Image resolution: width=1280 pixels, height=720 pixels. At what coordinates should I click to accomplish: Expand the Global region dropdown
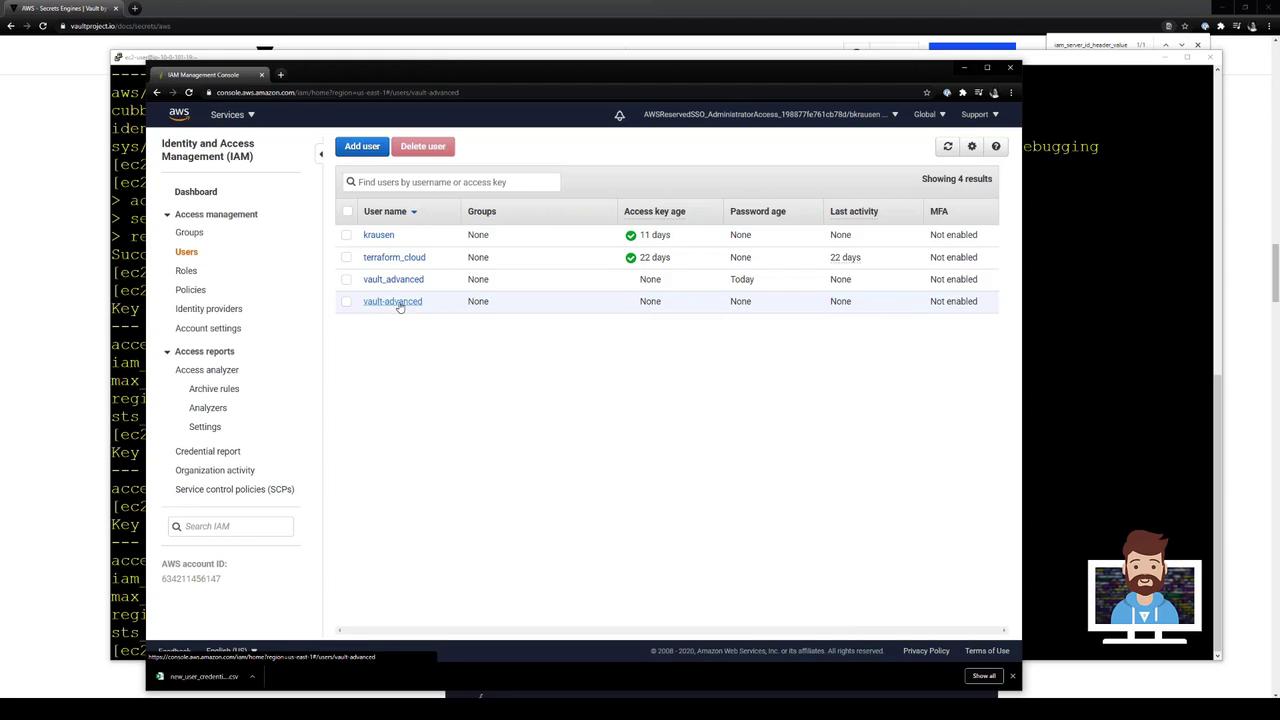929,115
